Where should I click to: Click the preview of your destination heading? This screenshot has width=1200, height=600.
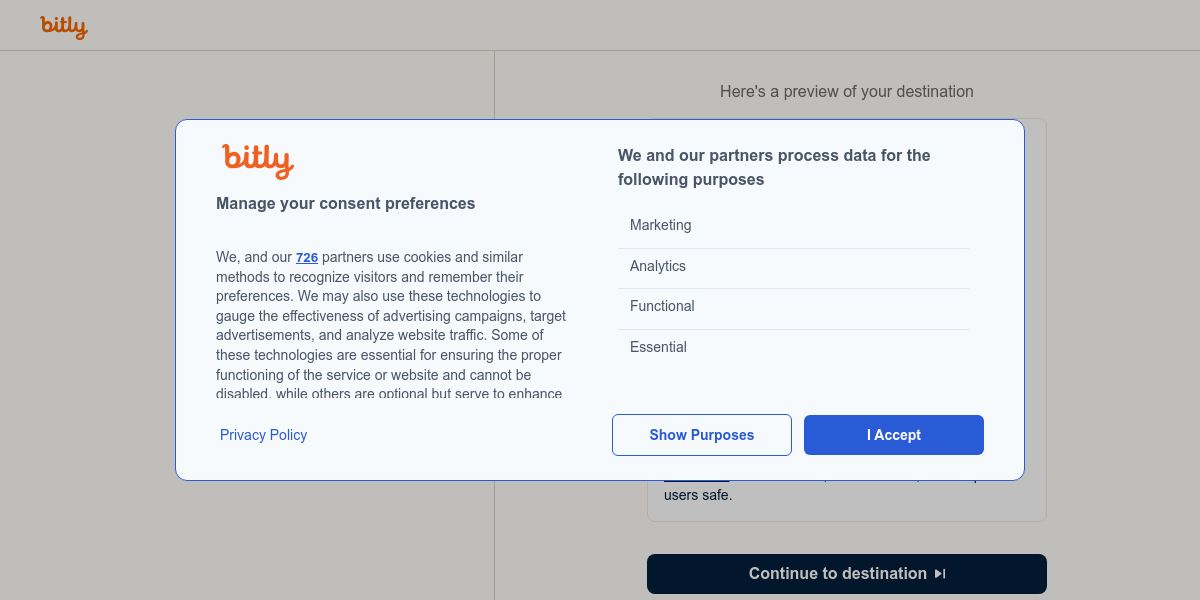tap(846, 92)
